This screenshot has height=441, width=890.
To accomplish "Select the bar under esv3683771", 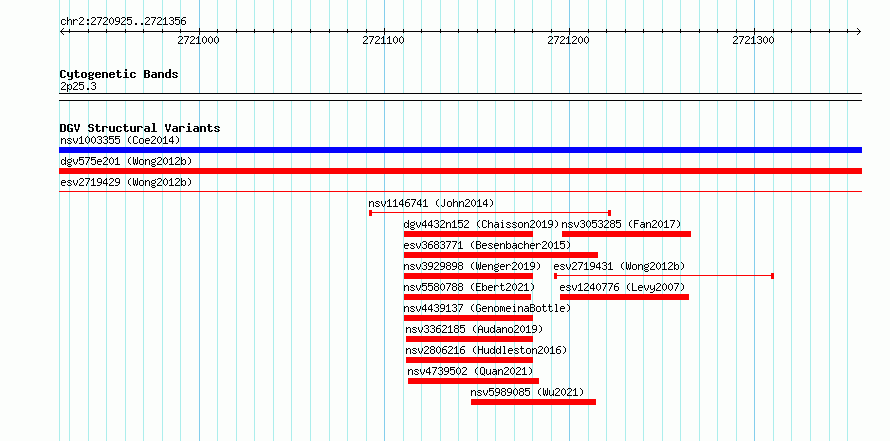I will [x=501, y=255].
